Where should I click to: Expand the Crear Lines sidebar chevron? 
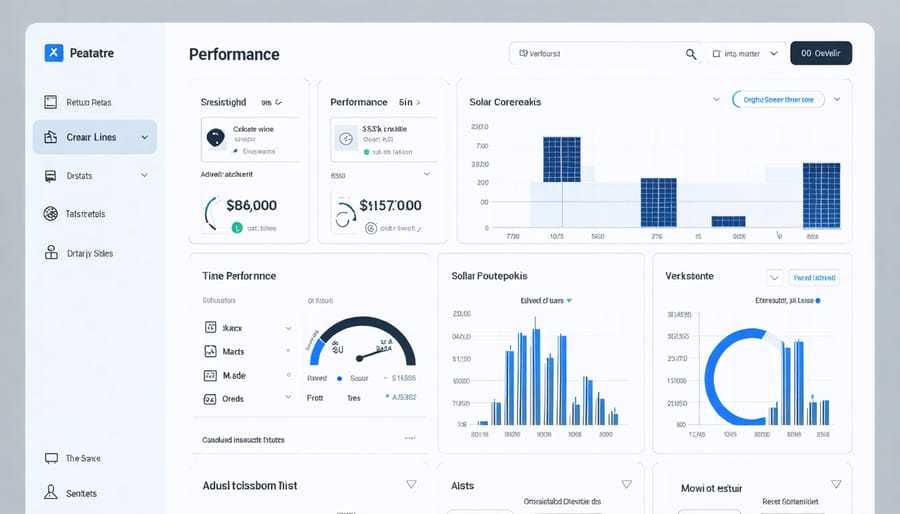pyautogui.click(x=143, y=137)
